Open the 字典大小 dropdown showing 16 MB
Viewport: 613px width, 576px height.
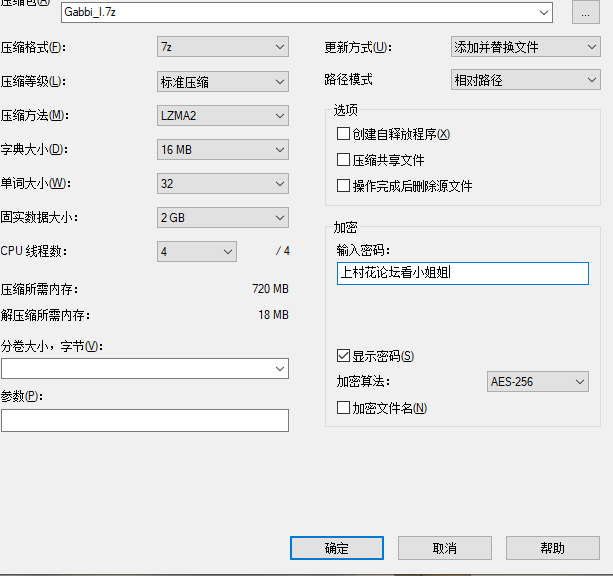click(223, 149)
